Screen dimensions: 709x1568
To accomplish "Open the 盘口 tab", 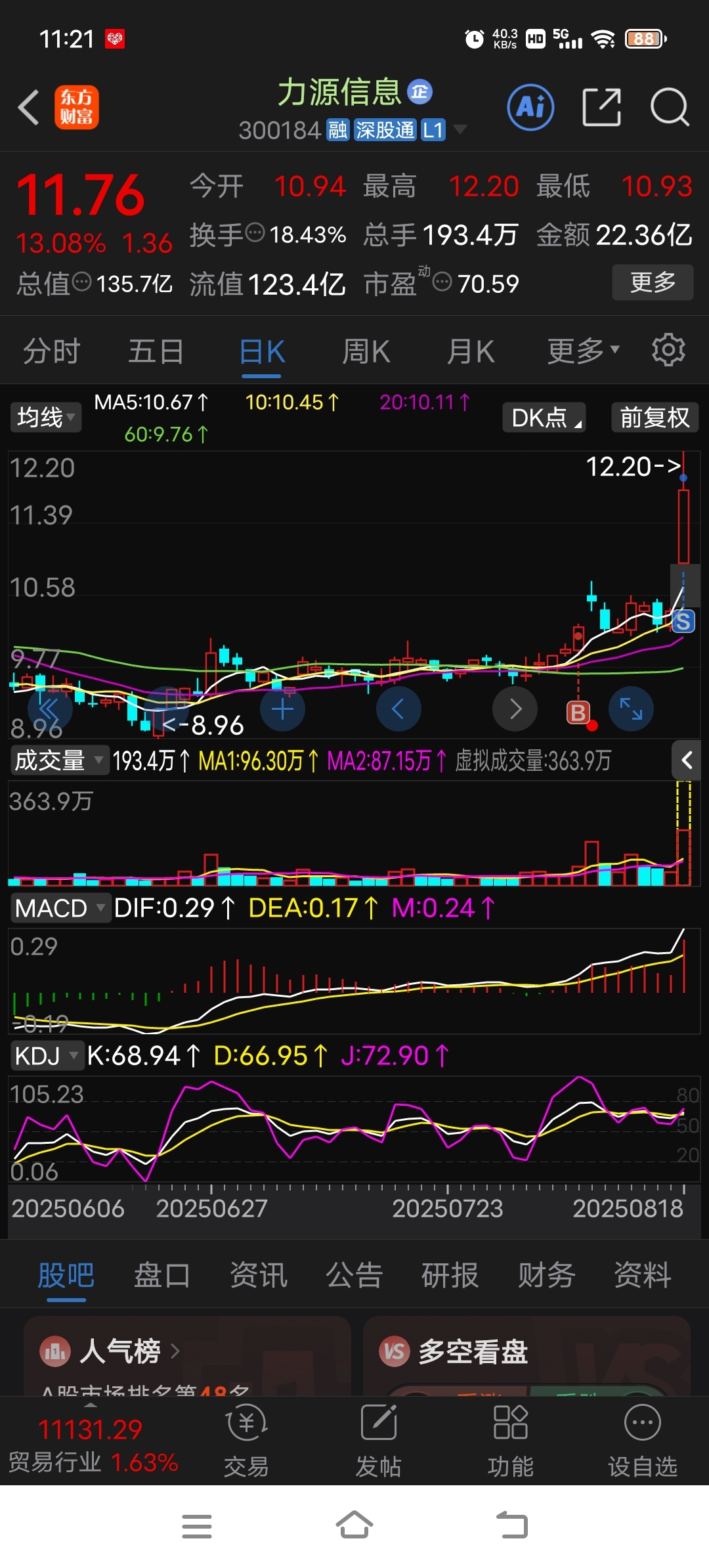I will [x=162, y=1275].
